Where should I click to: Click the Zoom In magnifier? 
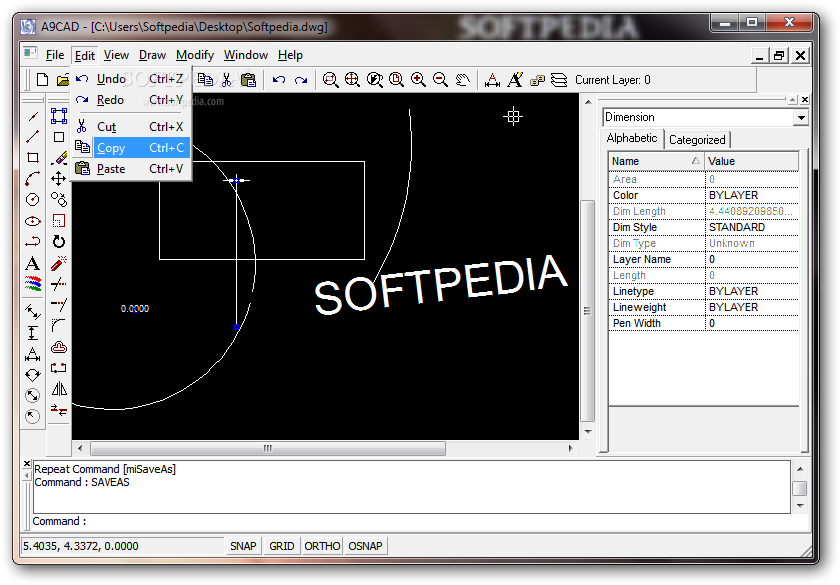[418, 80]
